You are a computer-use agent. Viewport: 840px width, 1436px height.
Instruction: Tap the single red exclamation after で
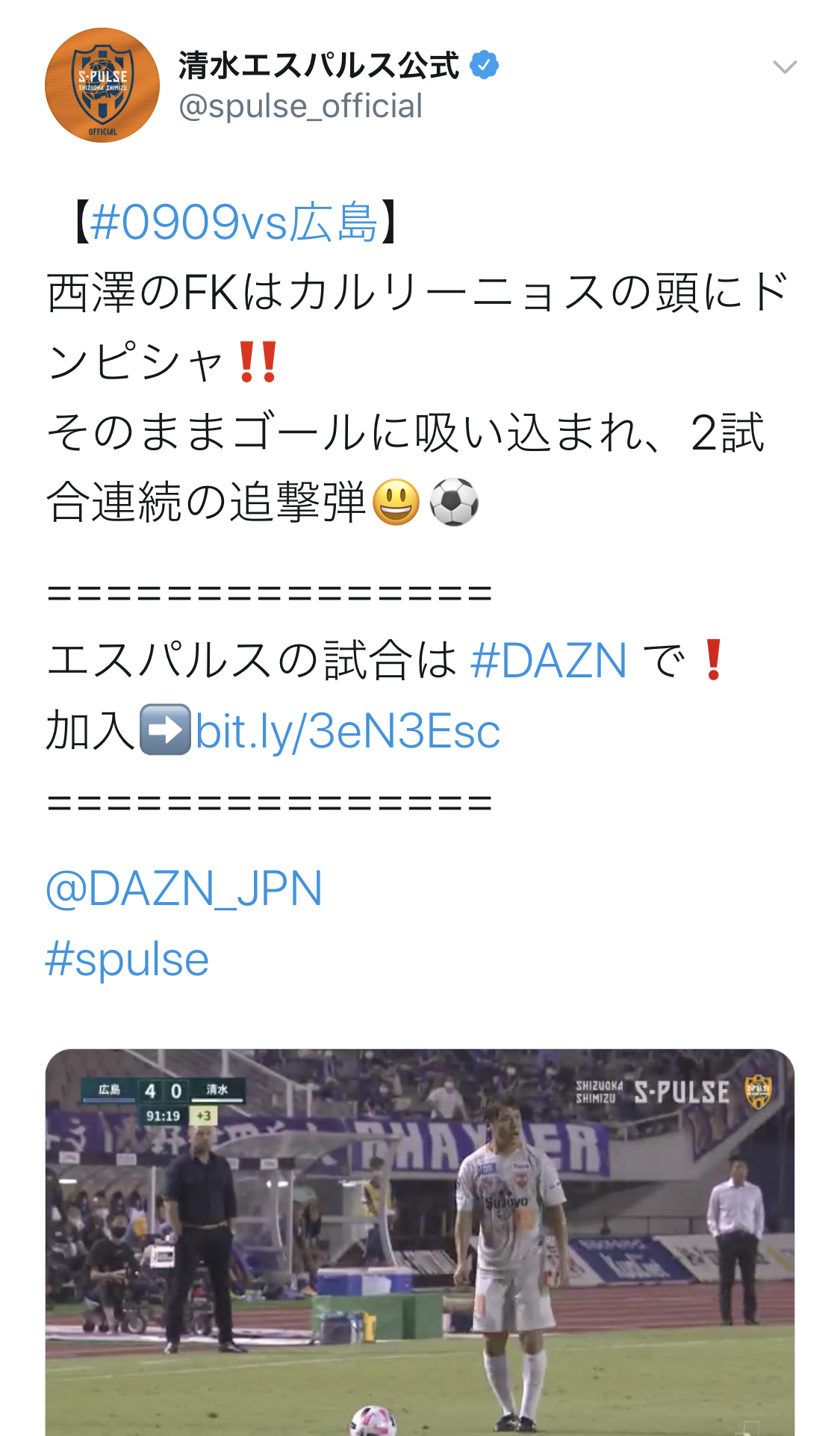pyautogui.click(x=713, y=660)
